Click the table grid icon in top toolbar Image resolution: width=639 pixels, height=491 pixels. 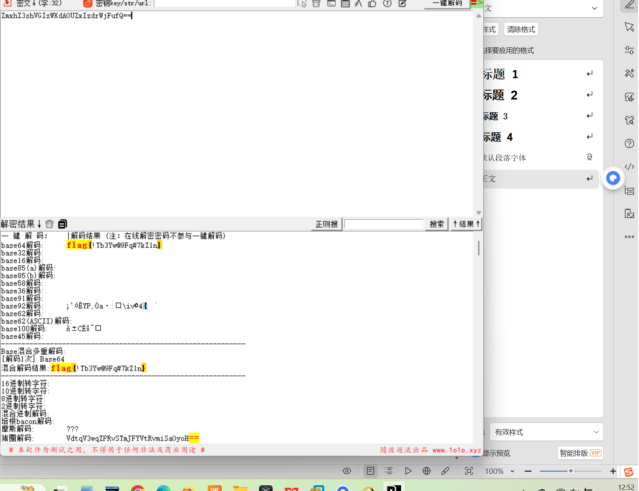(x=345, y=4)
